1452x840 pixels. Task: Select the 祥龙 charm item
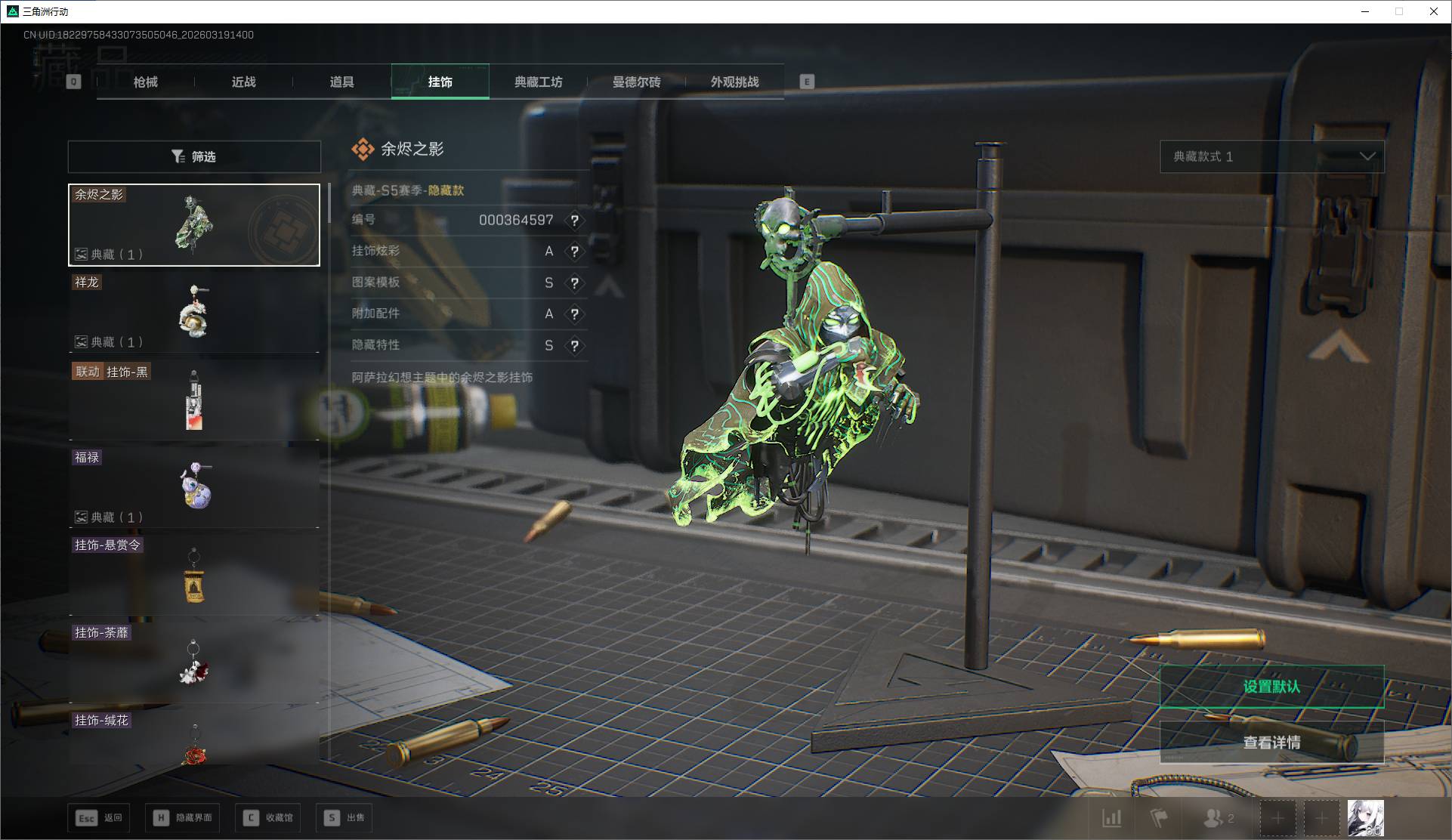click(194, 312)
